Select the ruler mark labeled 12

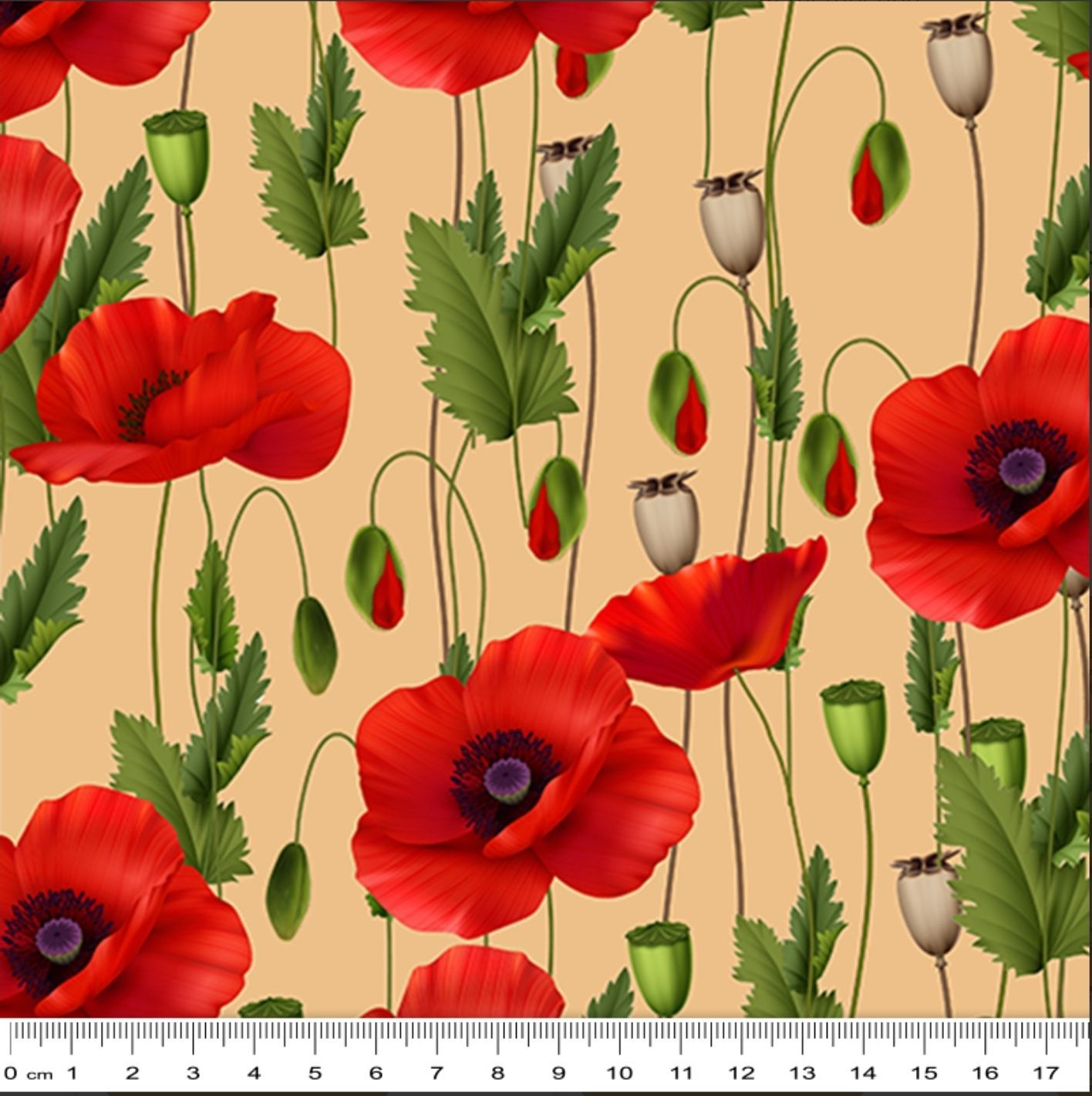(x=741, y=1073)
